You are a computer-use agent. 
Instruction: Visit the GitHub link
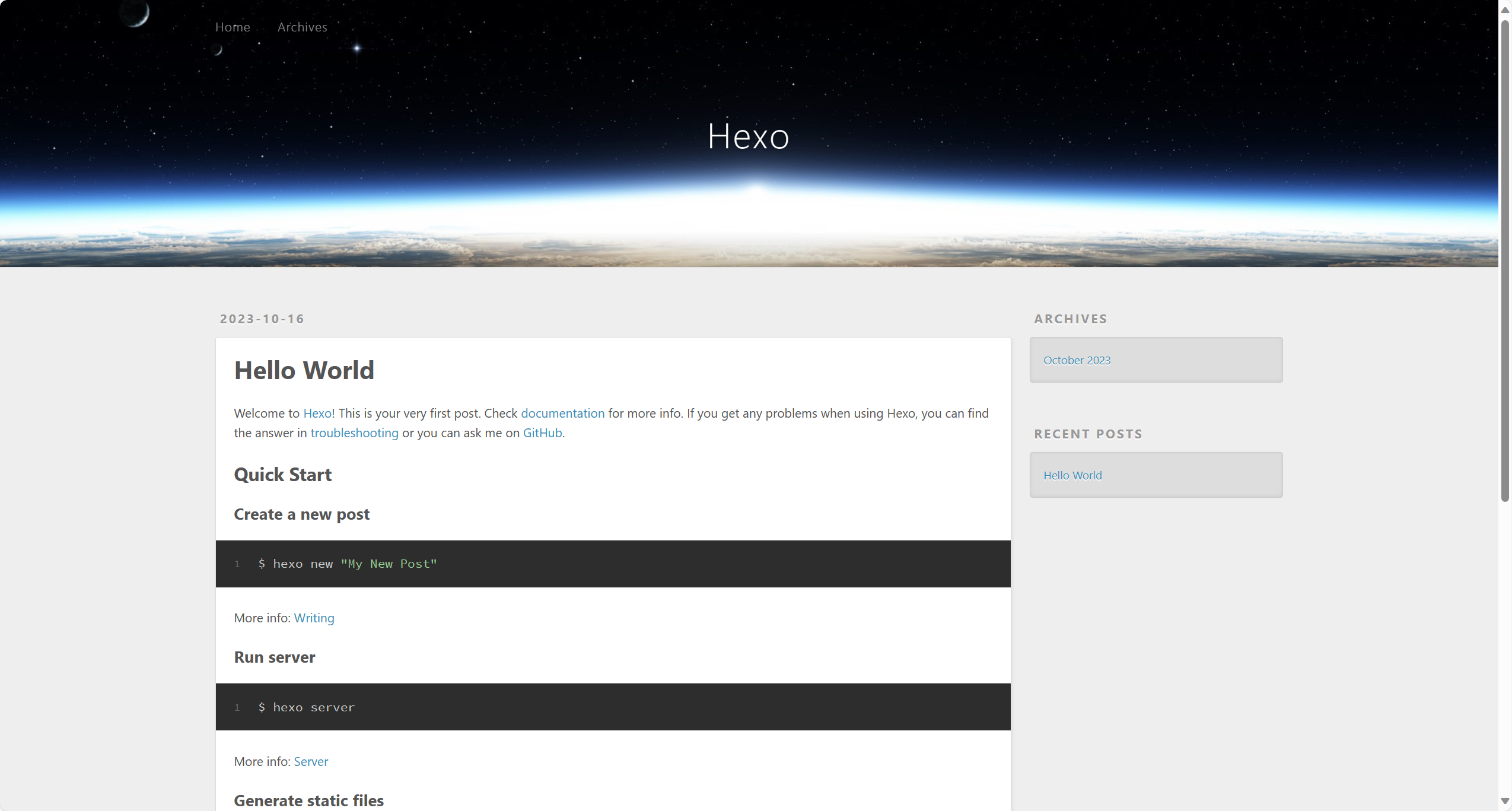pyautogui.click(x=542, y=433)
